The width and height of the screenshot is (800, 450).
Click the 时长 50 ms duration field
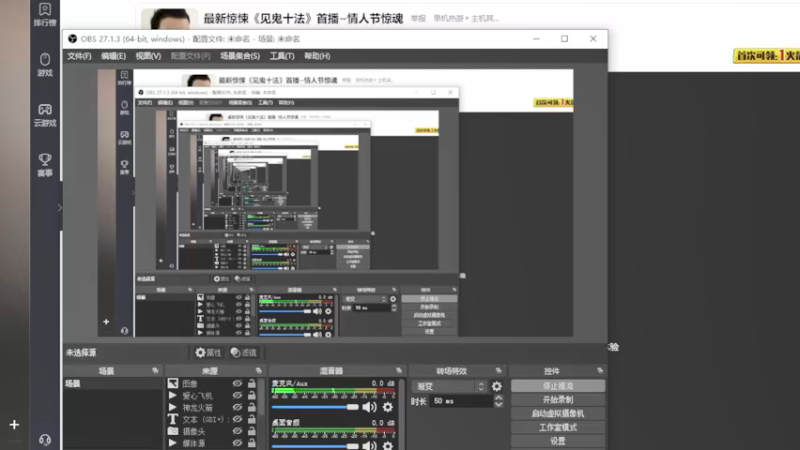[461, 401]
